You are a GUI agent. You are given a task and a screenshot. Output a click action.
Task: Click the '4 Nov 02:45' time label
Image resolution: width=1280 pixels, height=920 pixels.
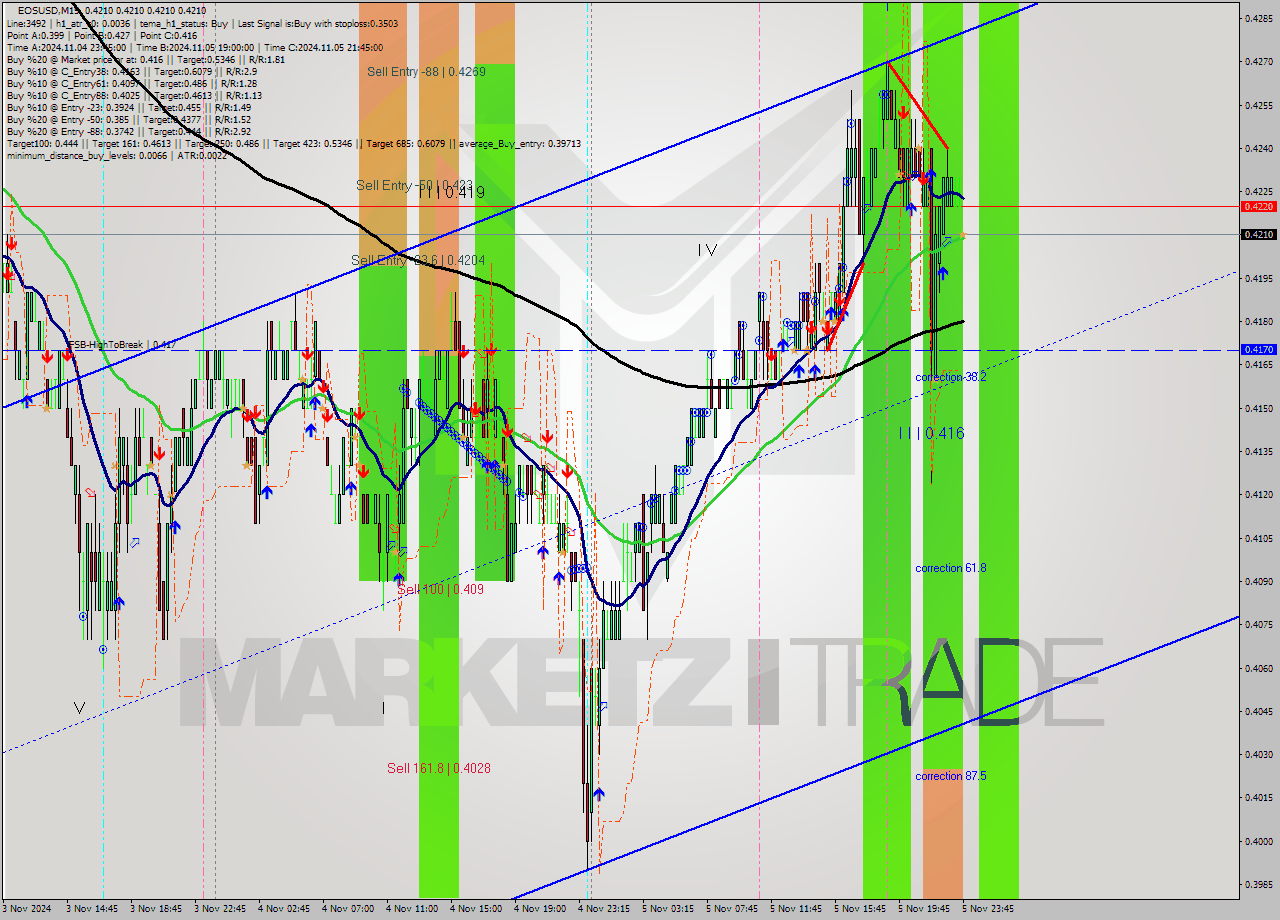[x=284, y=909]
